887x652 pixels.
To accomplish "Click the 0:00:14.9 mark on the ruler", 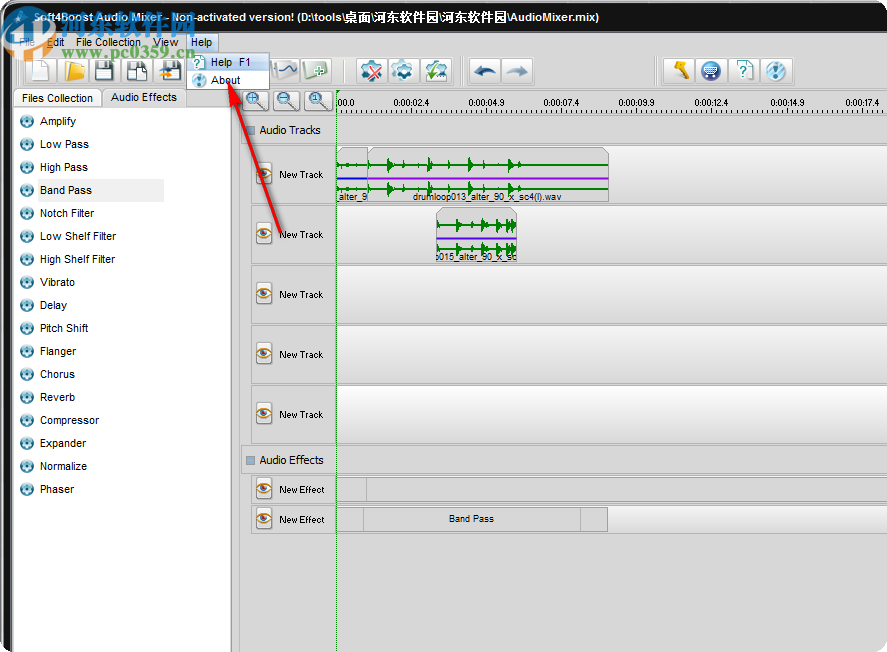I will point(787,102).
